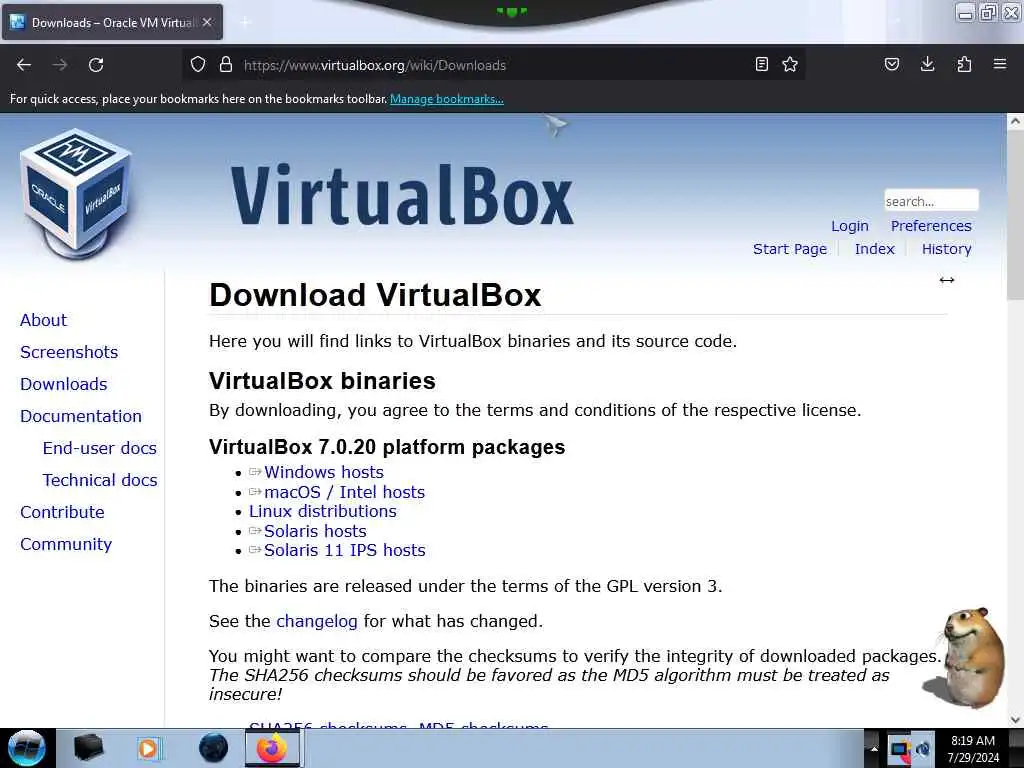Click the search... input box
This screenshot has height=768, width=1024.
coord(931,200)
